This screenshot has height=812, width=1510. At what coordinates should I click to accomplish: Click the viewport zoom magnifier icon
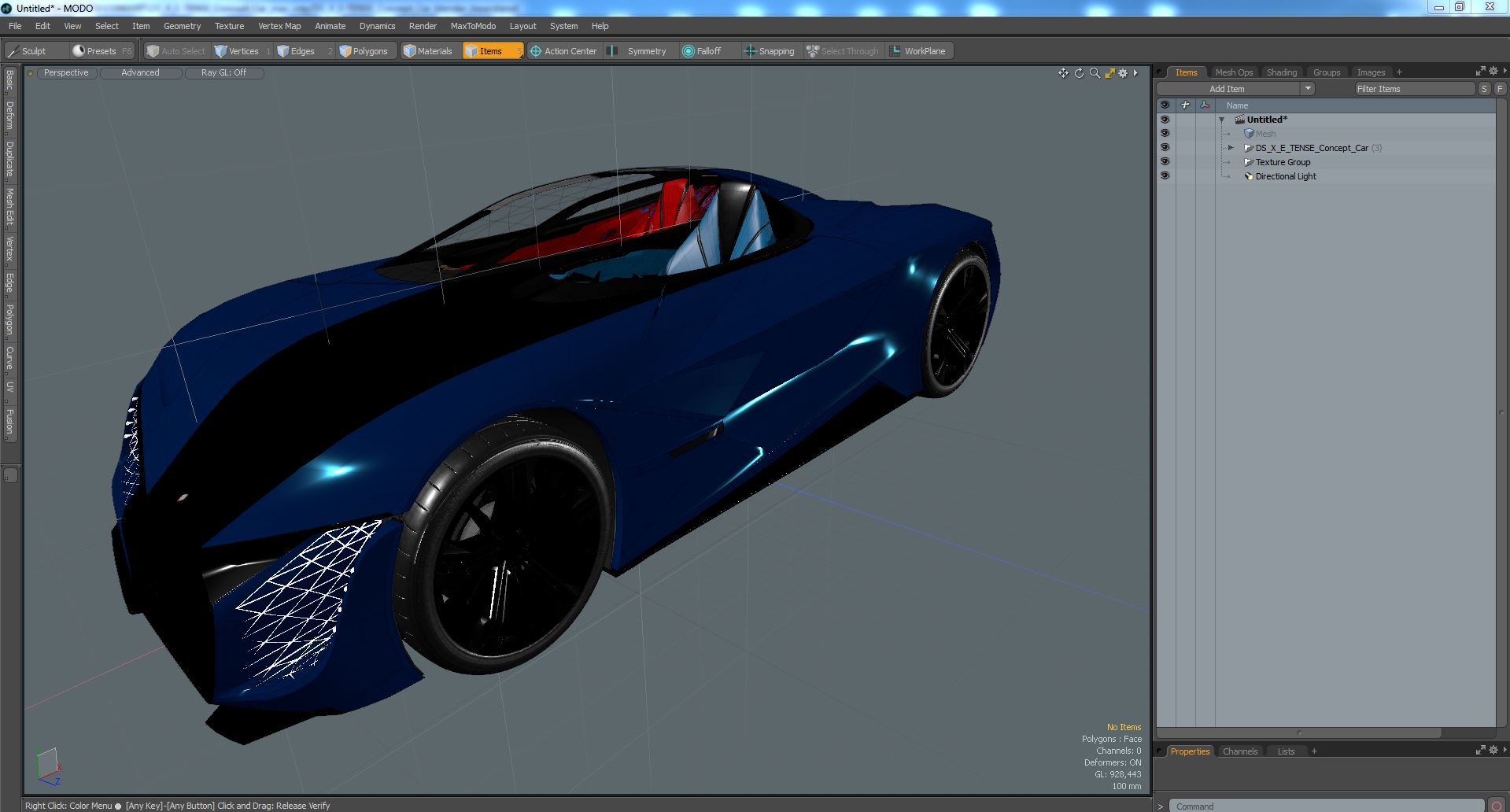[1094, 73]
